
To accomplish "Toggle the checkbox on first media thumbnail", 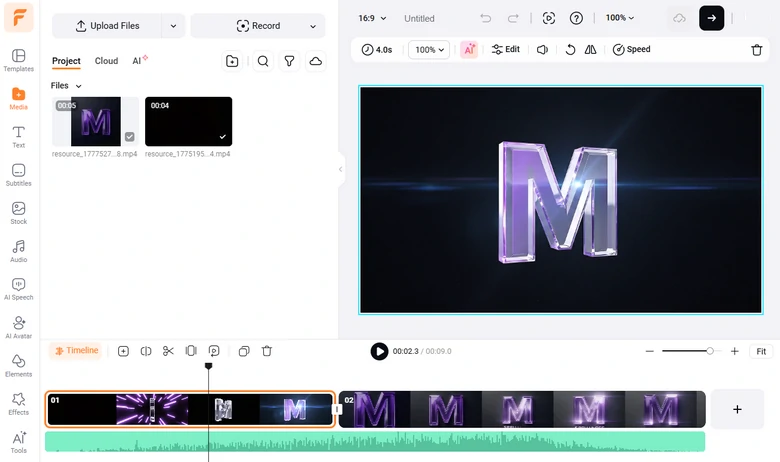I will click(129, 137).
